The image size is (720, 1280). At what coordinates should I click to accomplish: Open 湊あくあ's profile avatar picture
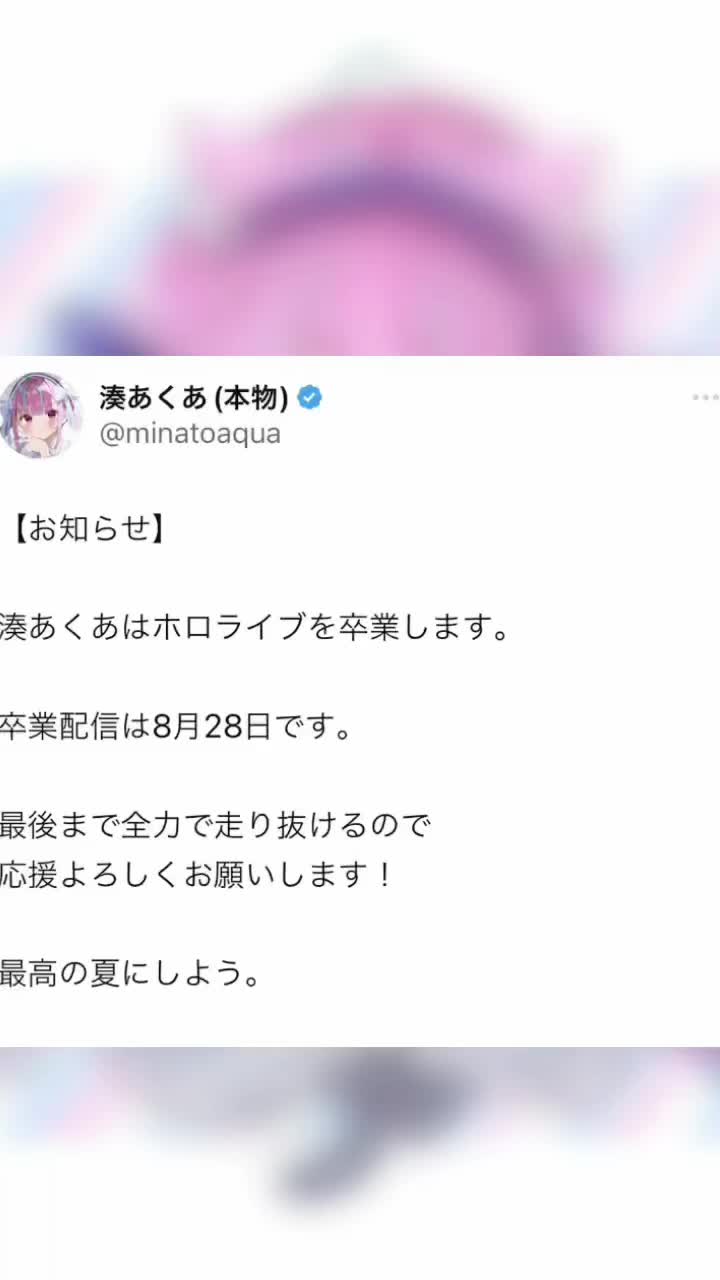tap(40, 415)
